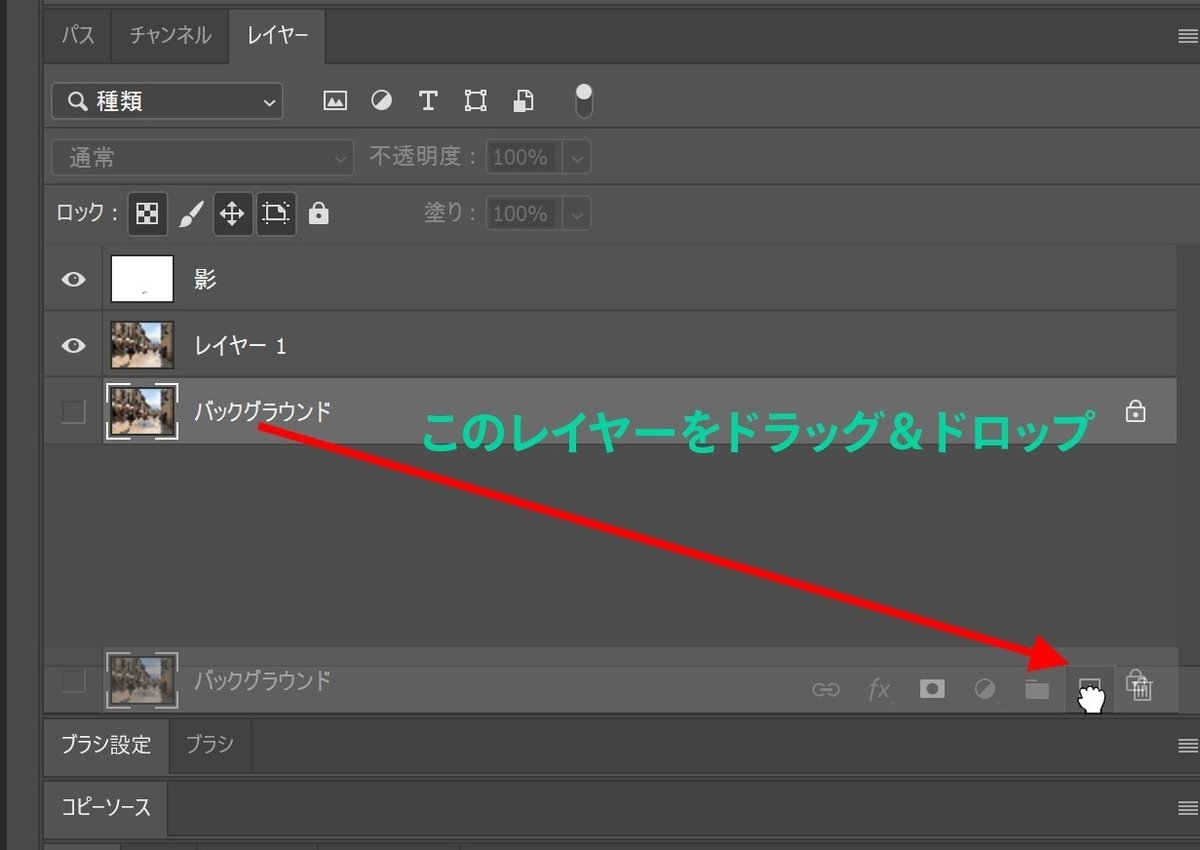Image resolution: width=1200 pixels, height=850 pixels.
Task: Create a new fill or adjustment layer
Action: pos(985,689)
